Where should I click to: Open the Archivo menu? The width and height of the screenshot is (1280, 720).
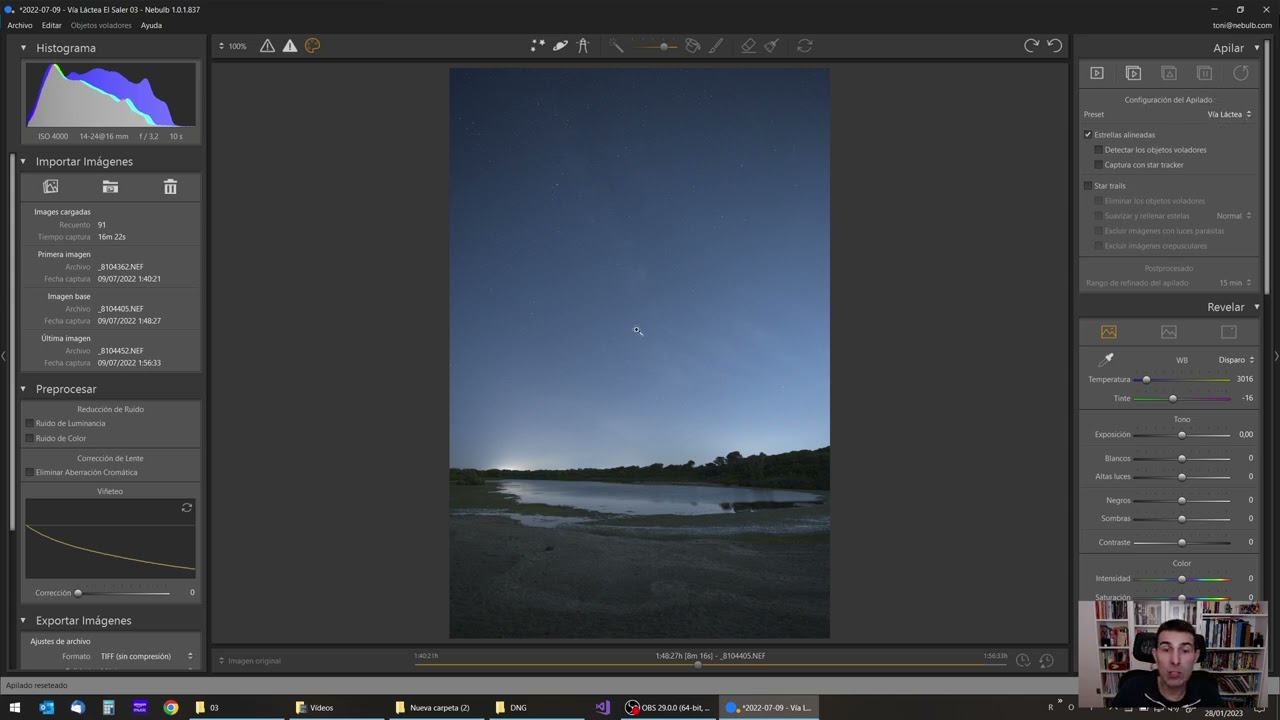pyautogui.click(x=20, y=25)
